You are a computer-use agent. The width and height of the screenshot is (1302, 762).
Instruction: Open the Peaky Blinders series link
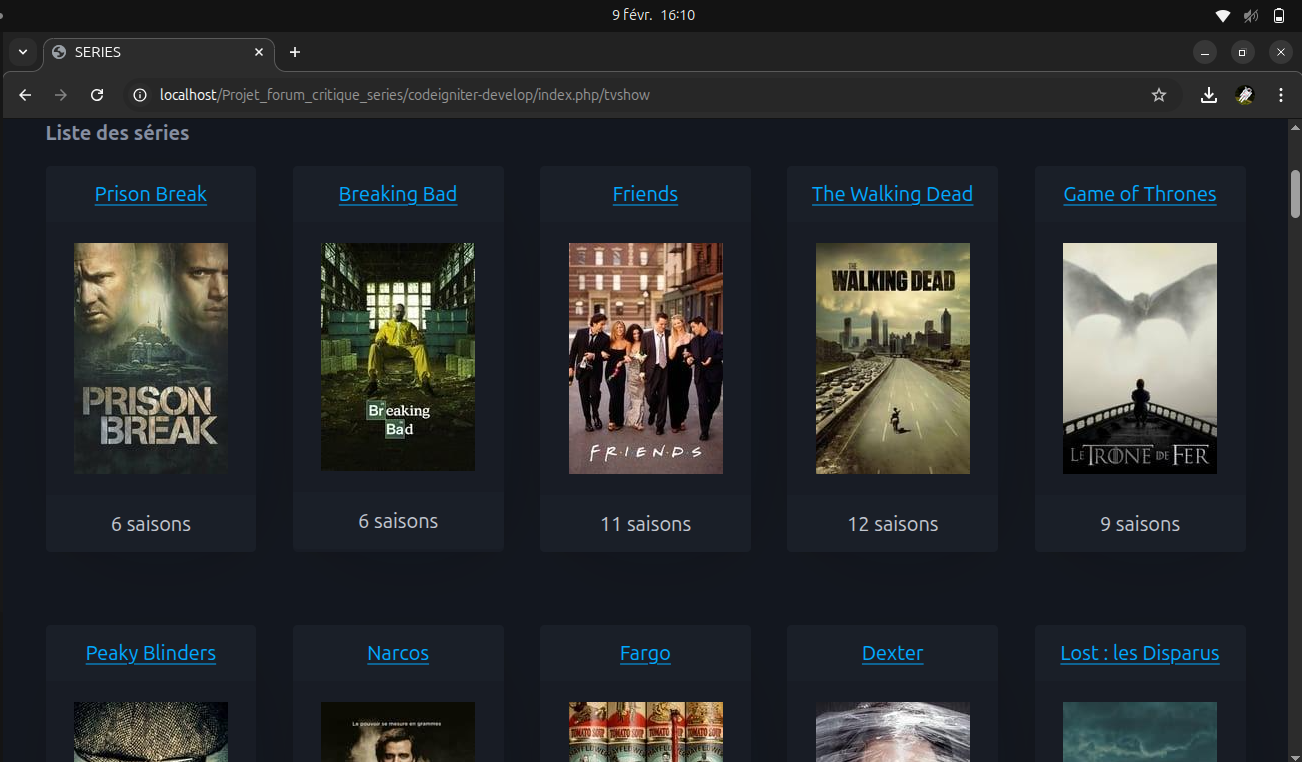(151, 653)
